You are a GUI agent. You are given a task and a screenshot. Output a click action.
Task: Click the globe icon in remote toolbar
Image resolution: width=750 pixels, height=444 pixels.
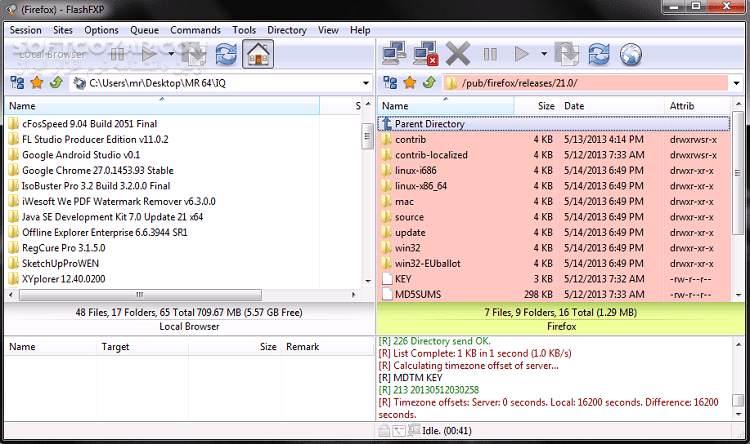point(630,54)
